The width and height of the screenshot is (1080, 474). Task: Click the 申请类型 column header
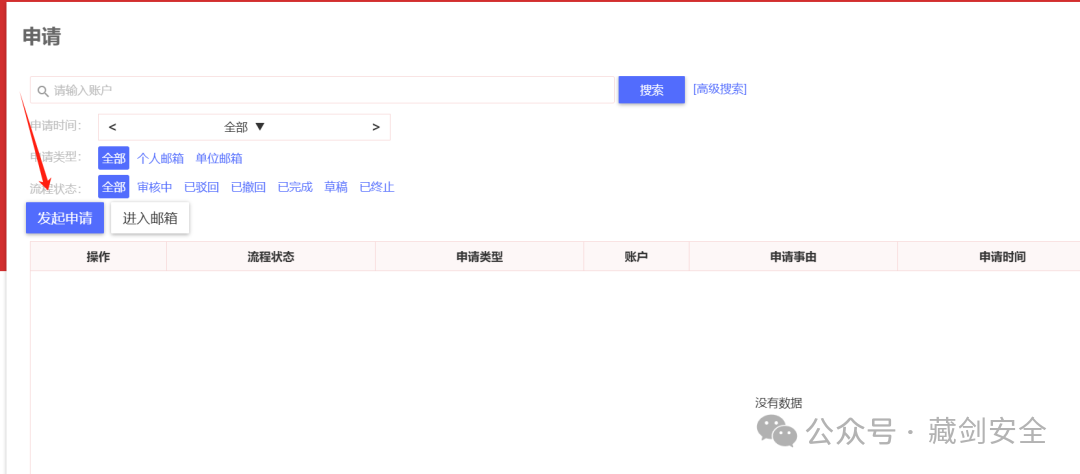point(479,256)
